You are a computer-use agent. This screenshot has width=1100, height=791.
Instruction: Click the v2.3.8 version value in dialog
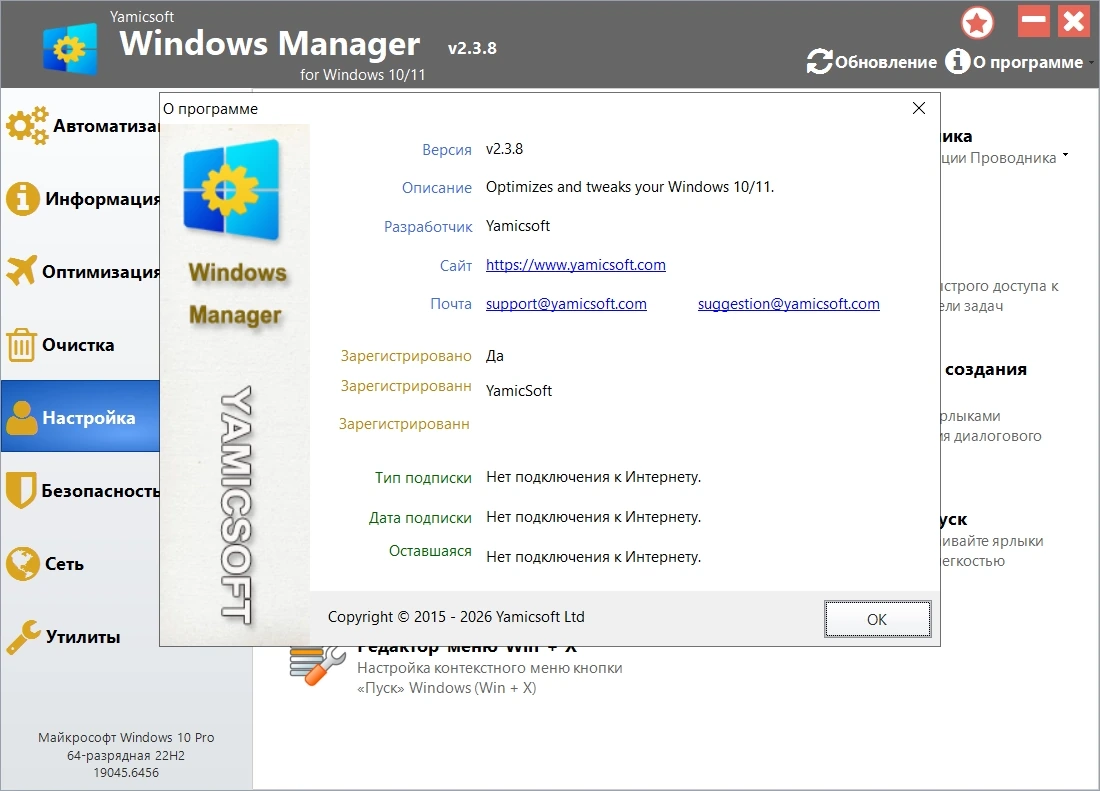click(504, 149)
